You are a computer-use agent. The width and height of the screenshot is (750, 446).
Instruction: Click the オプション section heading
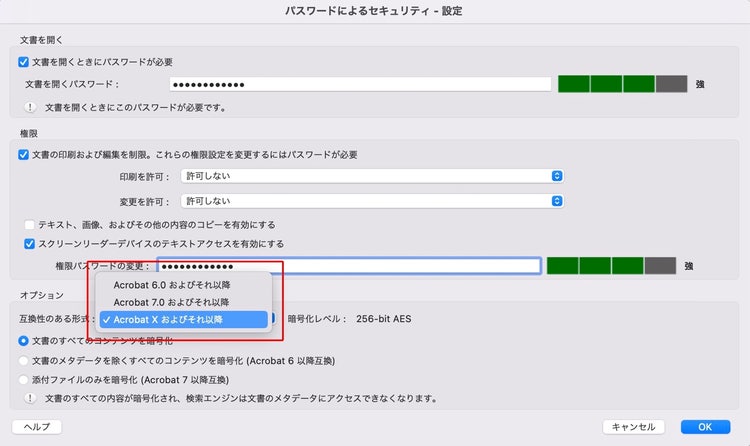pos(42,295)
